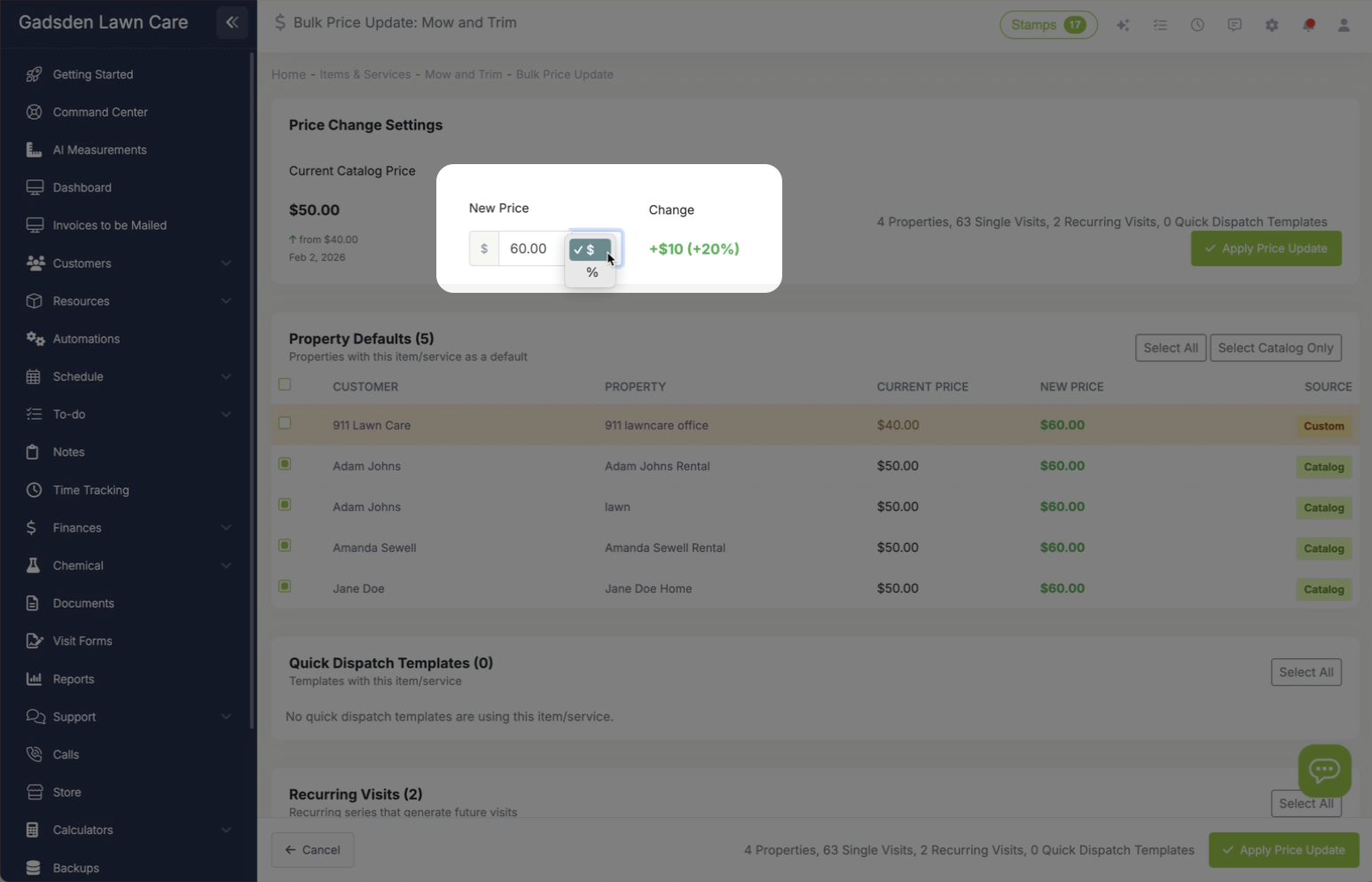Toggle the select-all checkbox in Property Defaults
Screen dimensions: 1372x882
click(285, 383)
